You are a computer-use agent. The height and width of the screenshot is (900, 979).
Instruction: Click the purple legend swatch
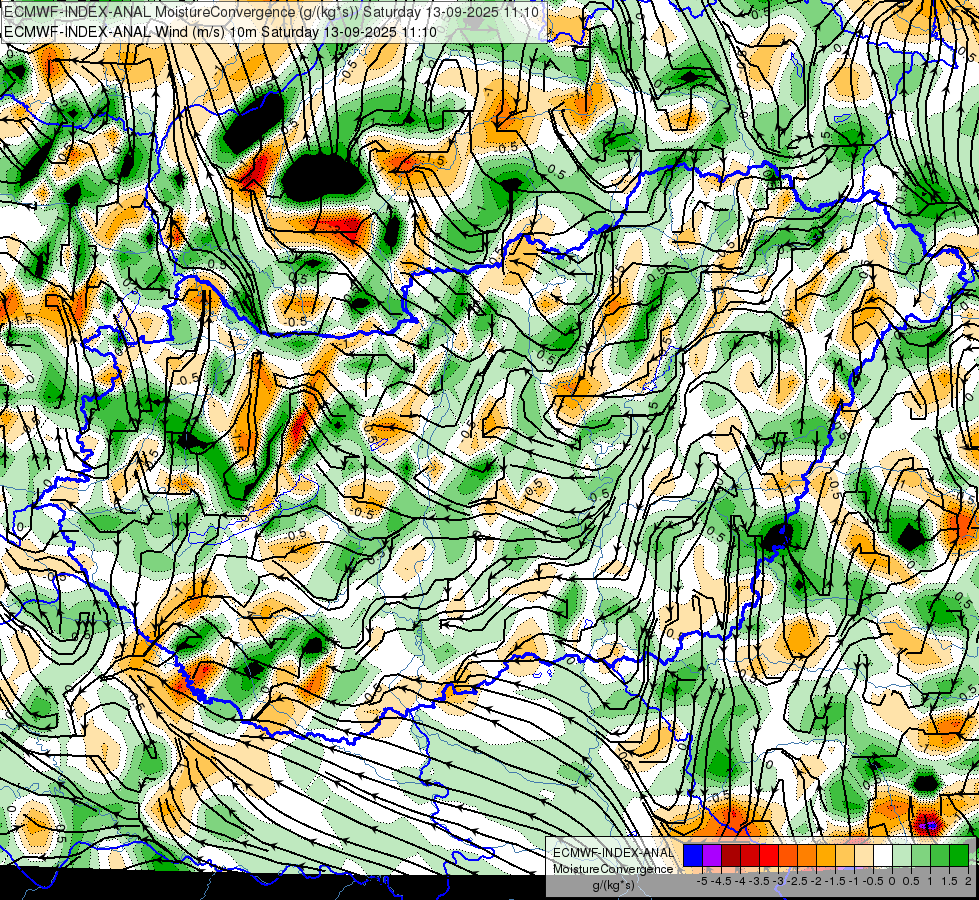pos(712,855)
